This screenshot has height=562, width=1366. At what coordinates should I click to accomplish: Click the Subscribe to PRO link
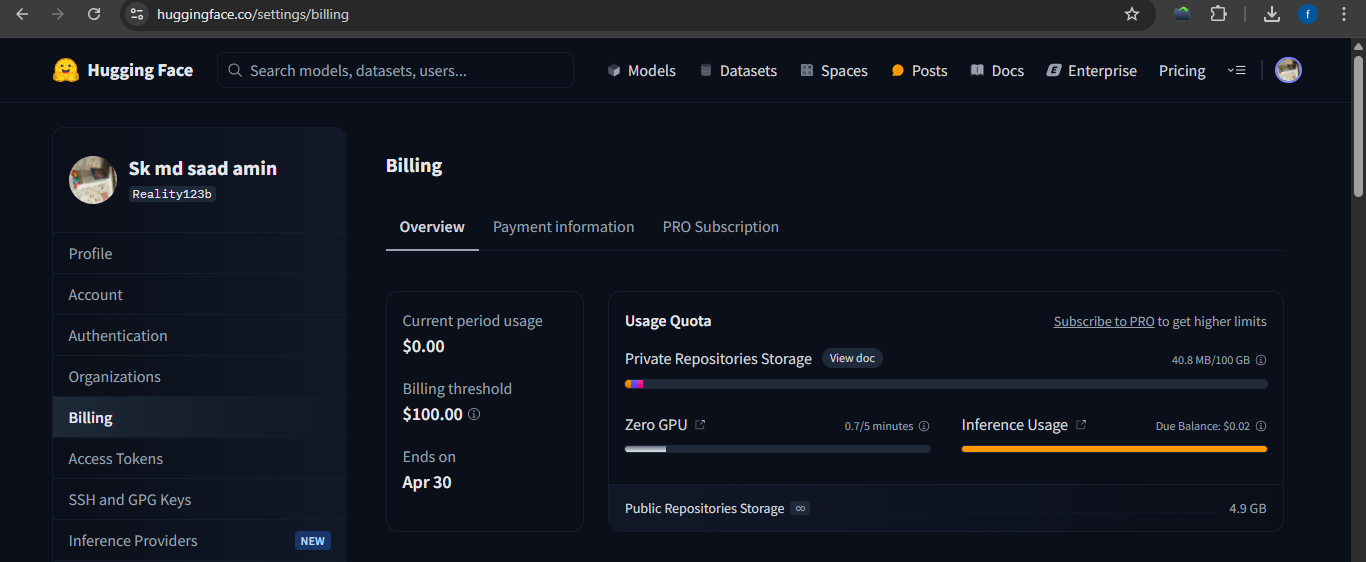click(1104, 322)
